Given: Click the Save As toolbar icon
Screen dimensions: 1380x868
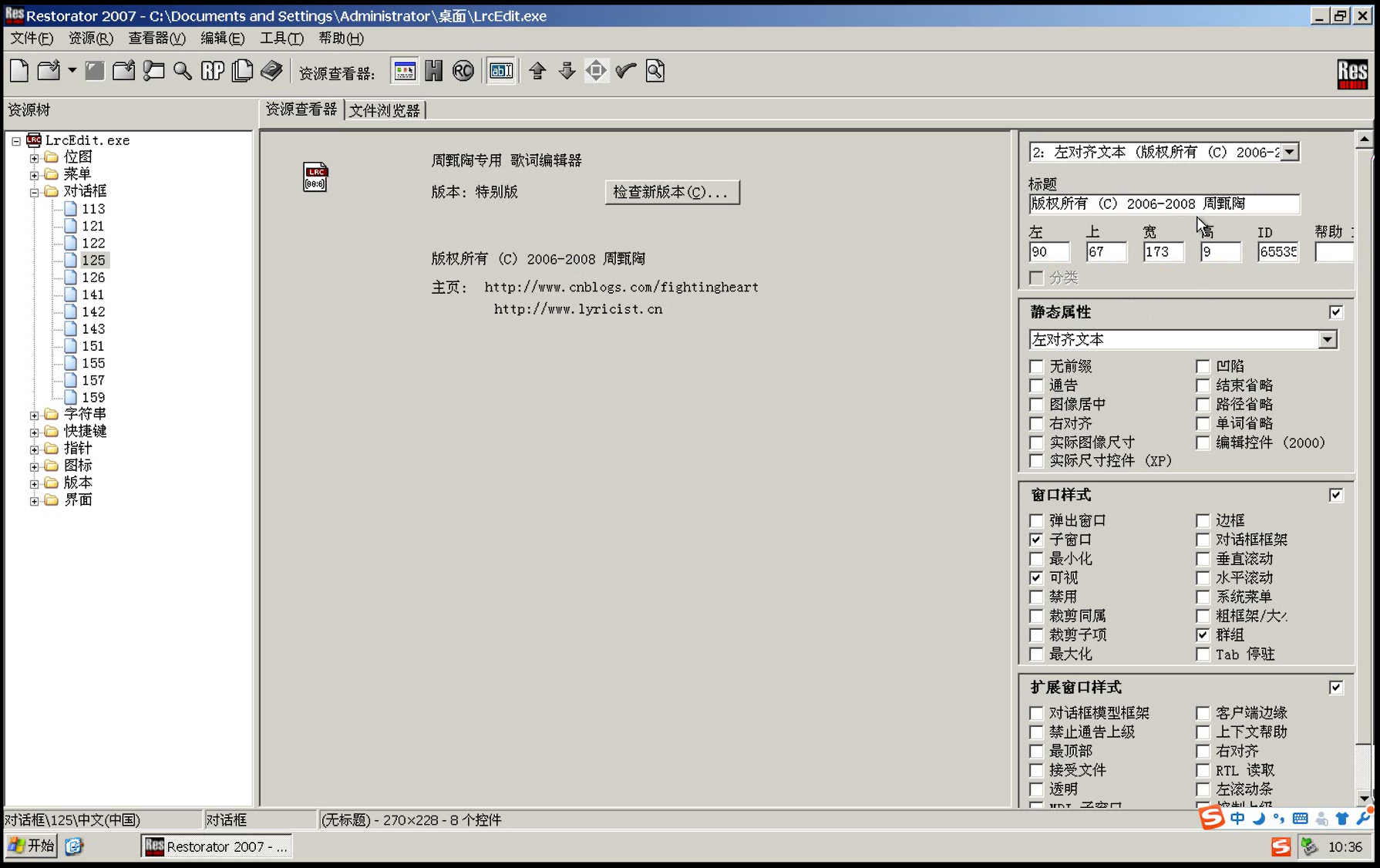Looking at the screenshot, I should [123, 71].
